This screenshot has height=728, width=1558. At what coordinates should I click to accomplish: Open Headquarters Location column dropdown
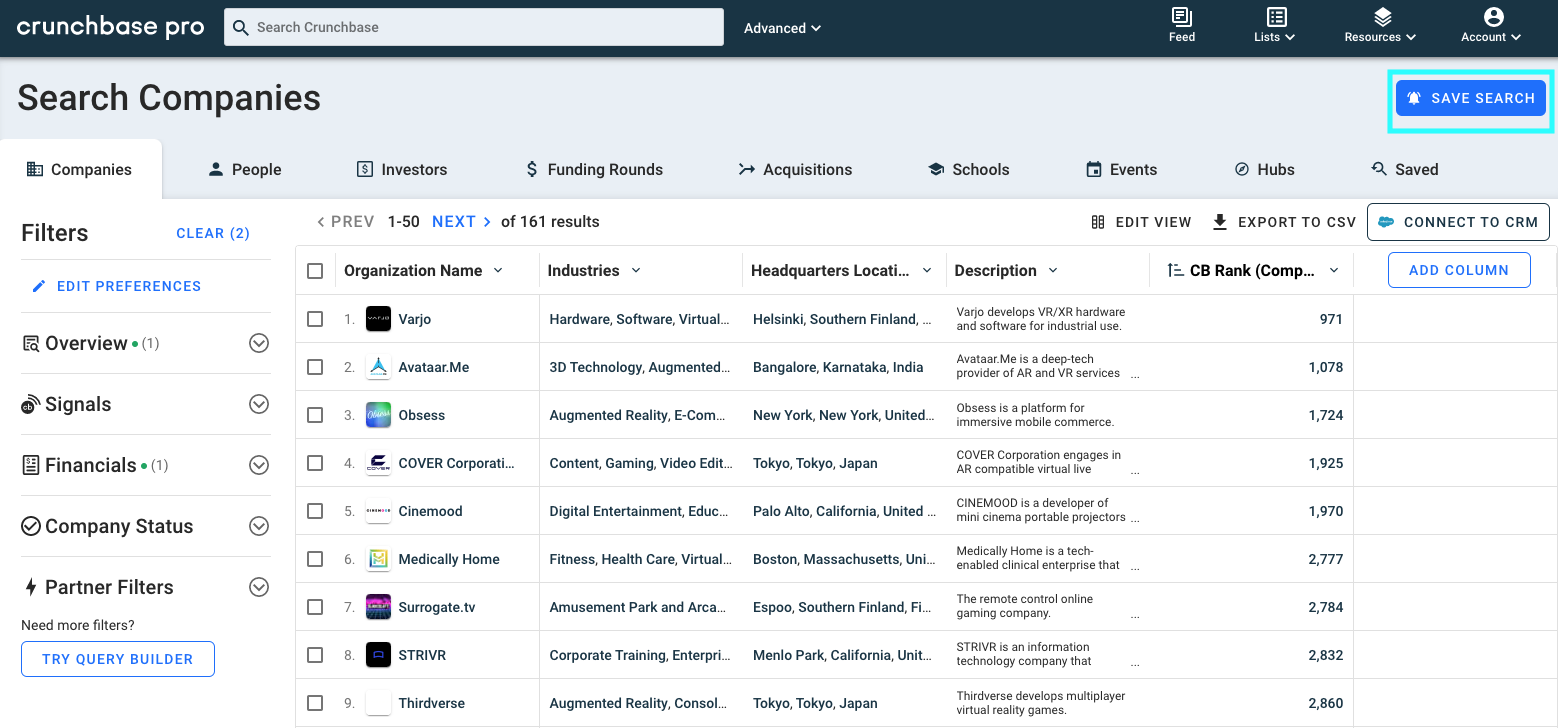click(927, 270)
